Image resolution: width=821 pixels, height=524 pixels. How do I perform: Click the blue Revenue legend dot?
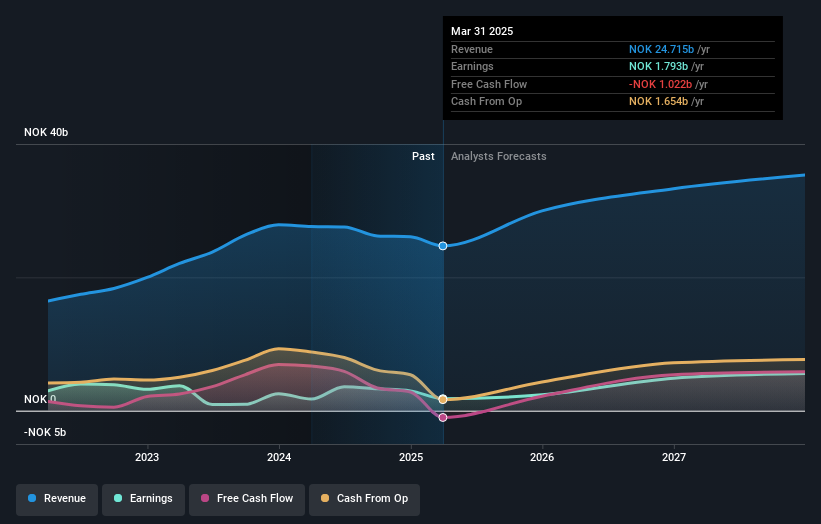pos(32,498)
